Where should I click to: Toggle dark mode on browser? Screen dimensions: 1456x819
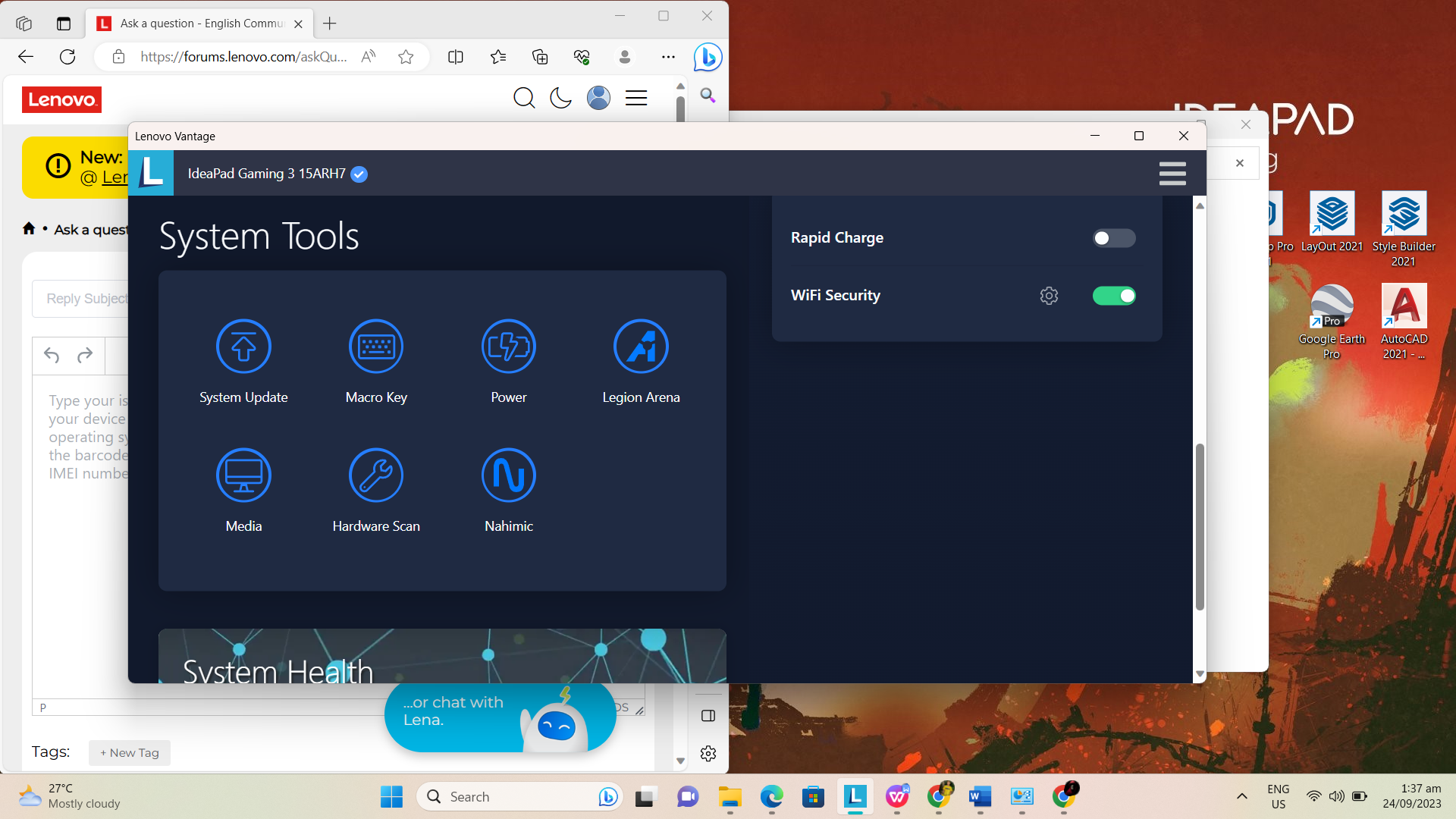[x=560, y=98]
